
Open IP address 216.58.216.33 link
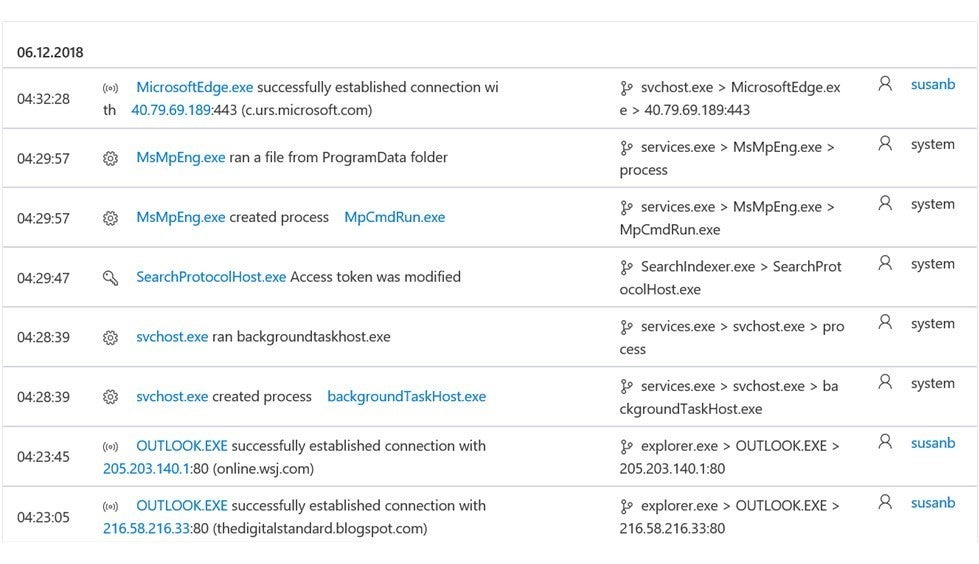[147, 529]
